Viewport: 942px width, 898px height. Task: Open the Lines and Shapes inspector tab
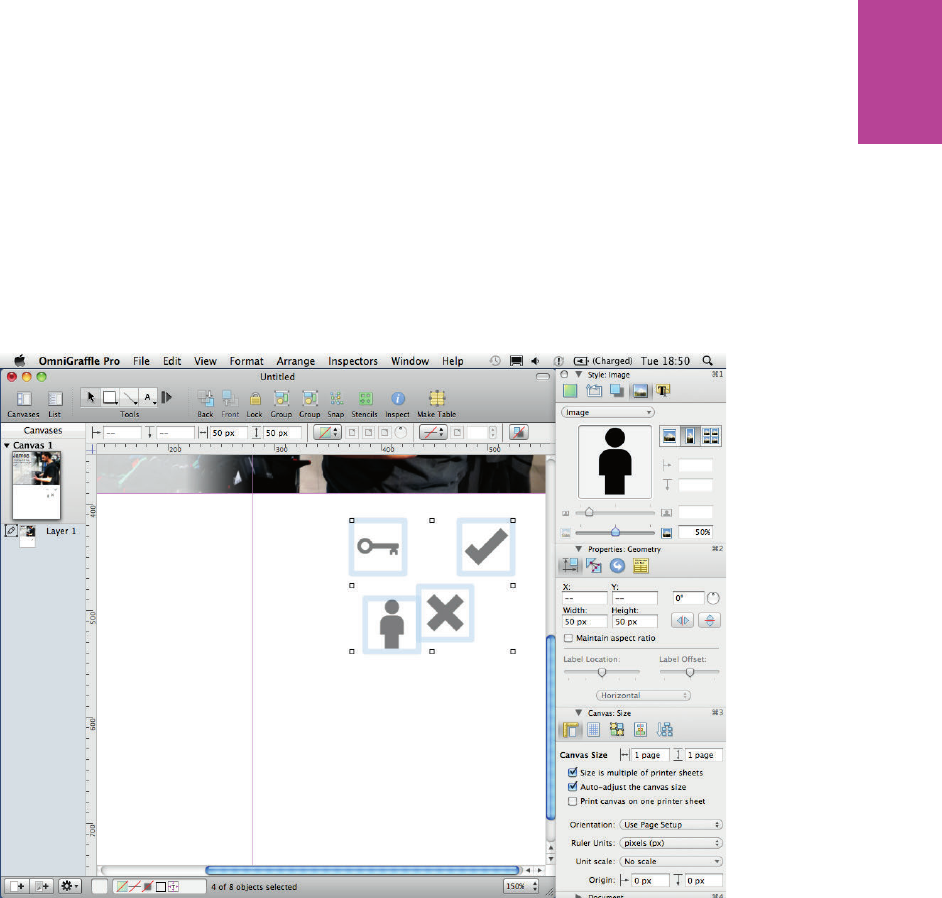pos(594,391)
